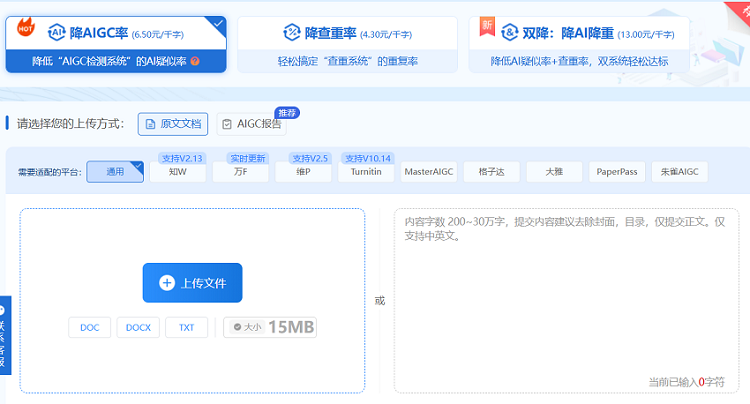
Task: Click the TXT file format tag
Action: tap(187, 328)
